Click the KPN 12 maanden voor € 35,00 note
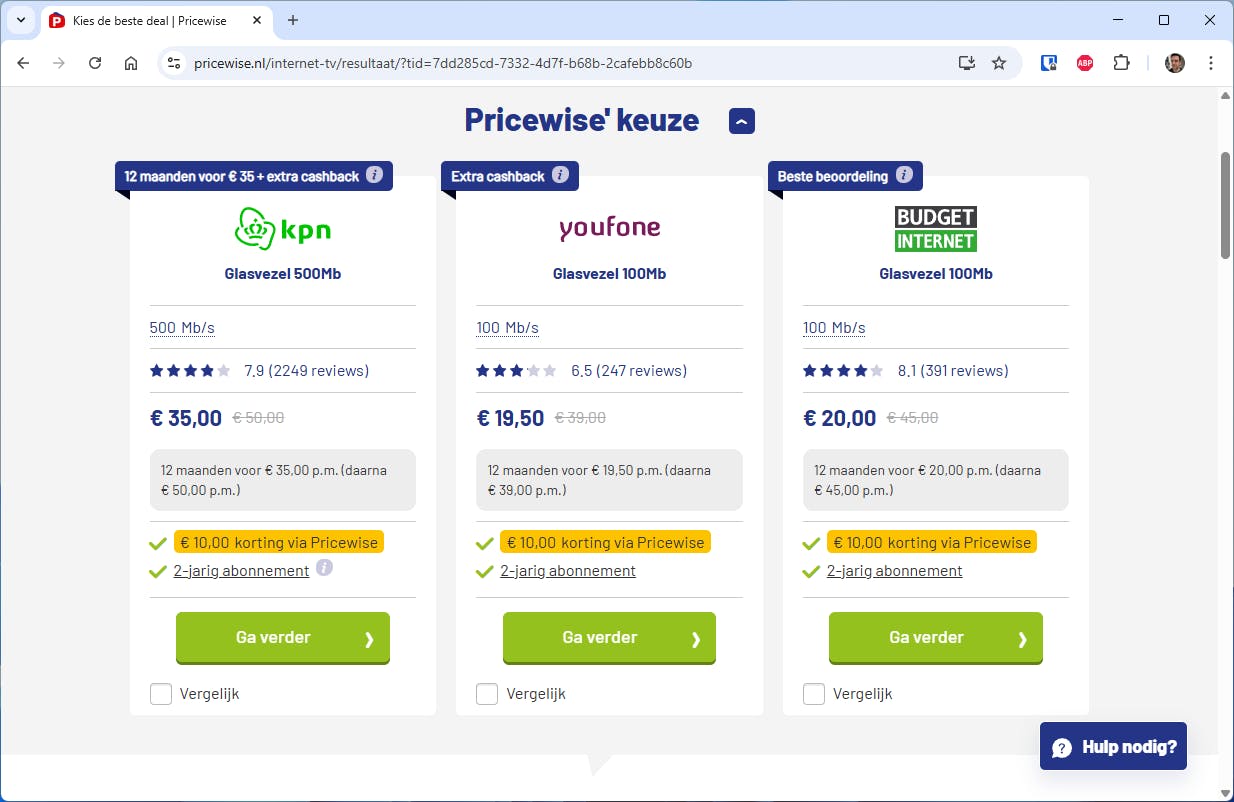The height and width of the screenshot is (802, 1234). click(x=283, y=480)
